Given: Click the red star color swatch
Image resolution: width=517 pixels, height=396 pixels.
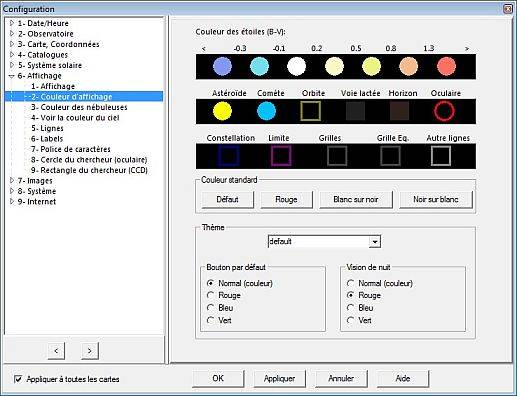Looking at the screenshot, I should coord(446,66).
